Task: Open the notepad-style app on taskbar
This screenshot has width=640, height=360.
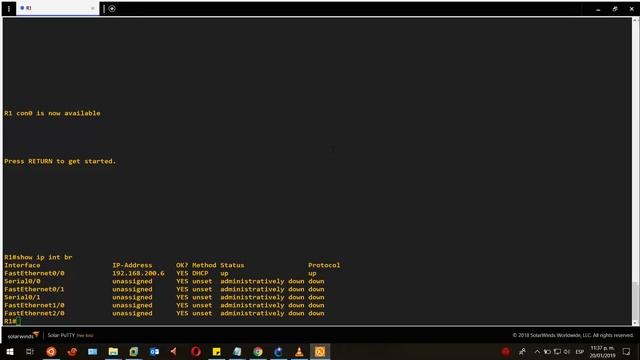Action: point(237,351)
